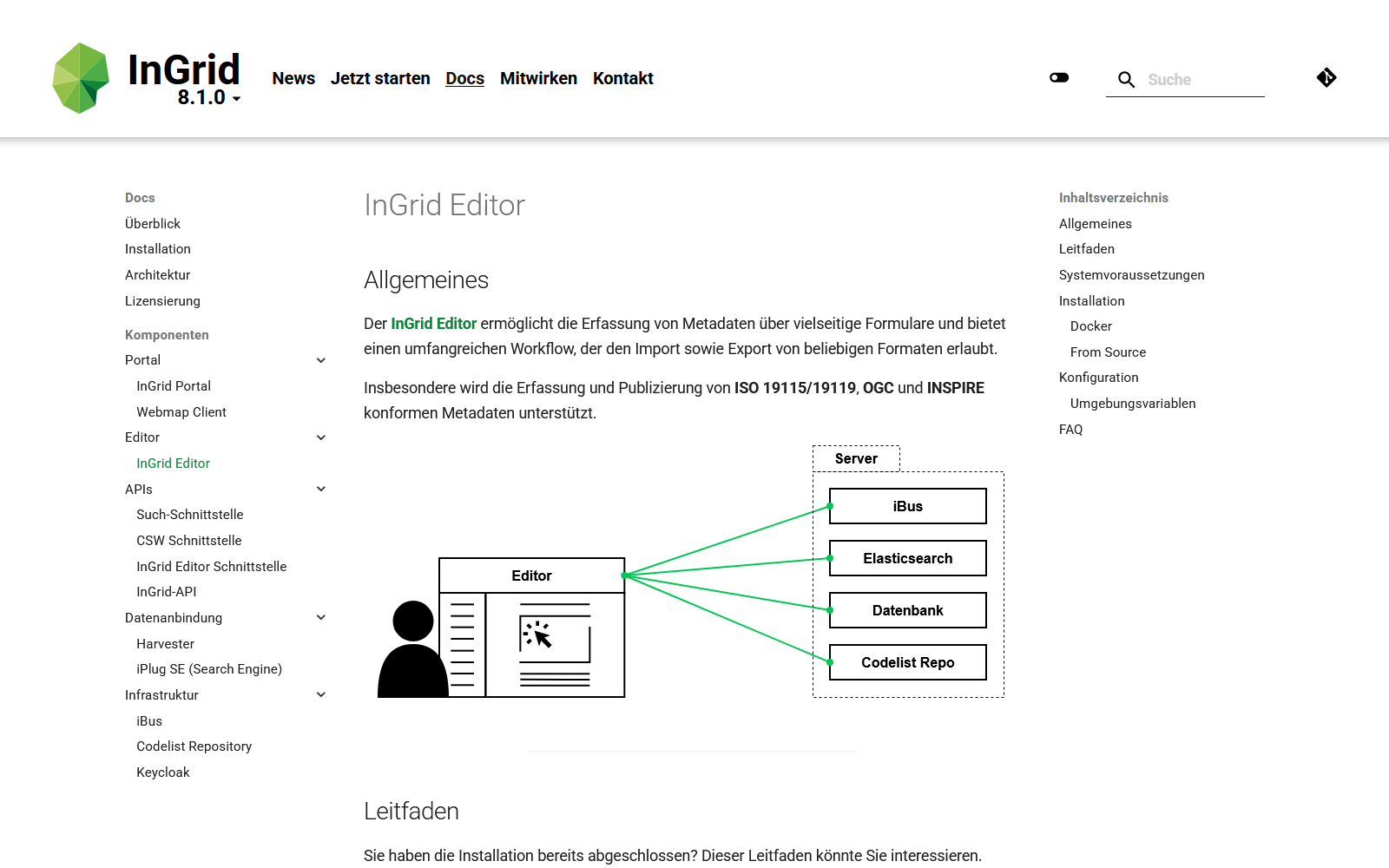1389x868 pixels.
Task: Collapse the Portal section chevron
Action: point(321,360)
